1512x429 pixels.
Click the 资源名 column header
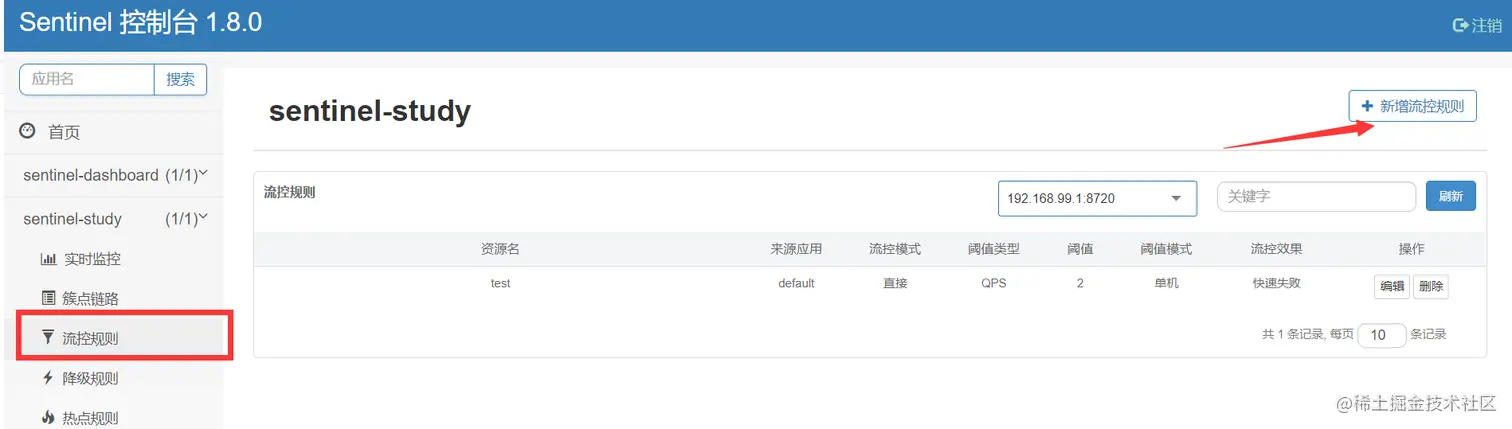coord(500,249)
